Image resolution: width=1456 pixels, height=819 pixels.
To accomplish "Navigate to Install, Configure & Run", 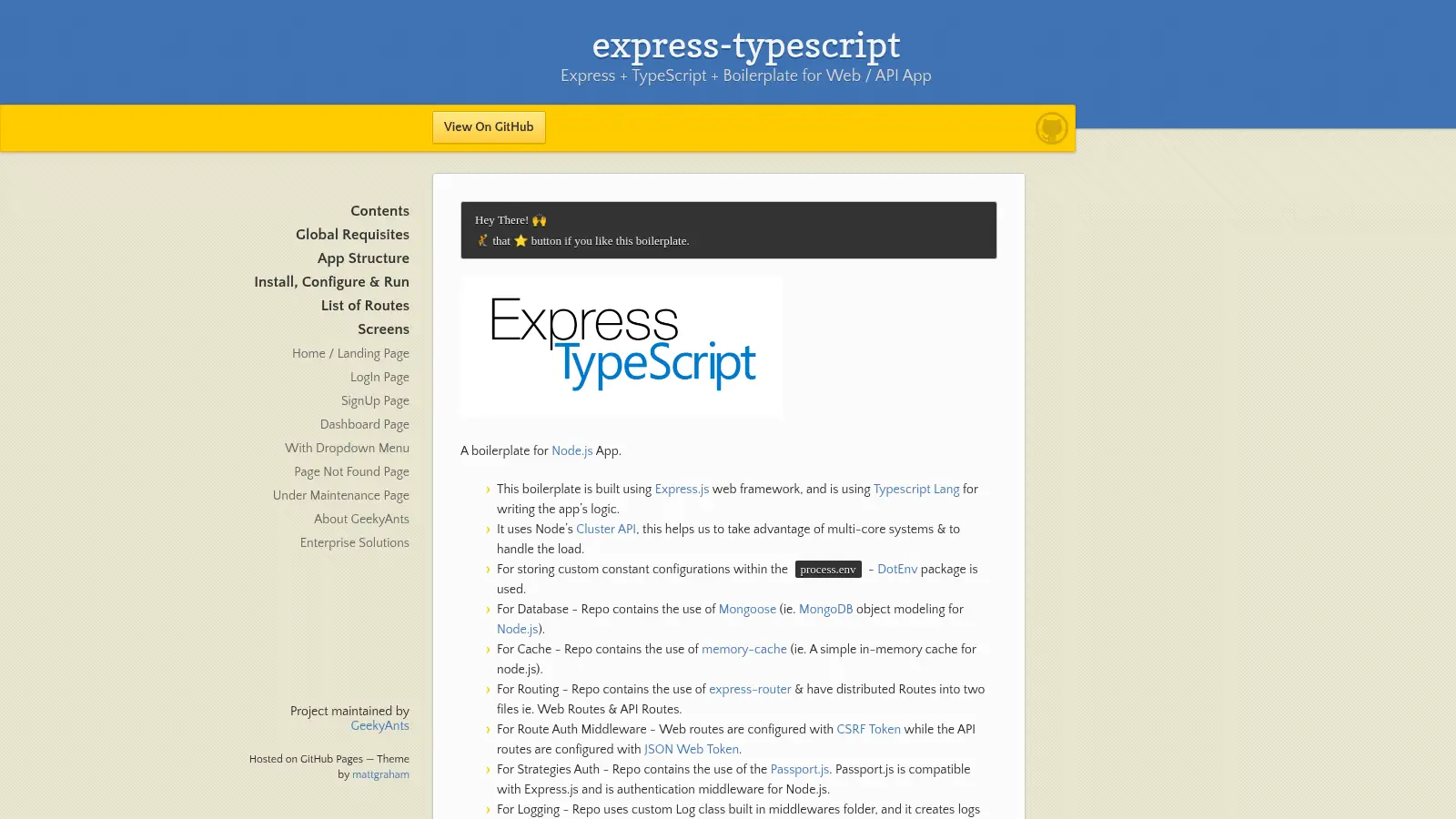I will pos(331,282).
